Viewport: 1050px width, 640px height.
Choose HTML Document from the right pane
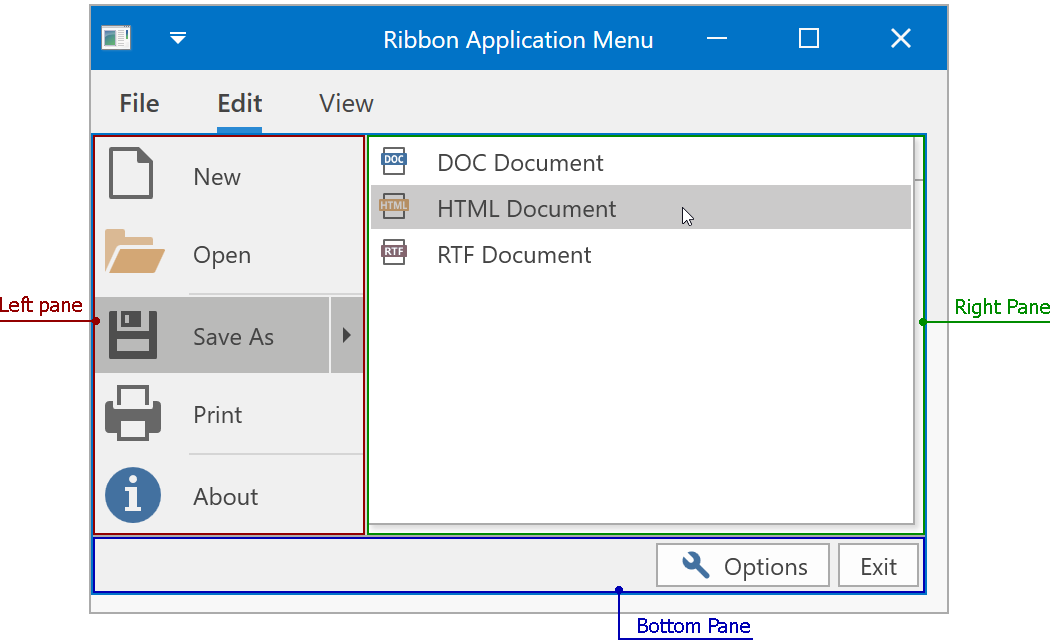coord(526,208)
